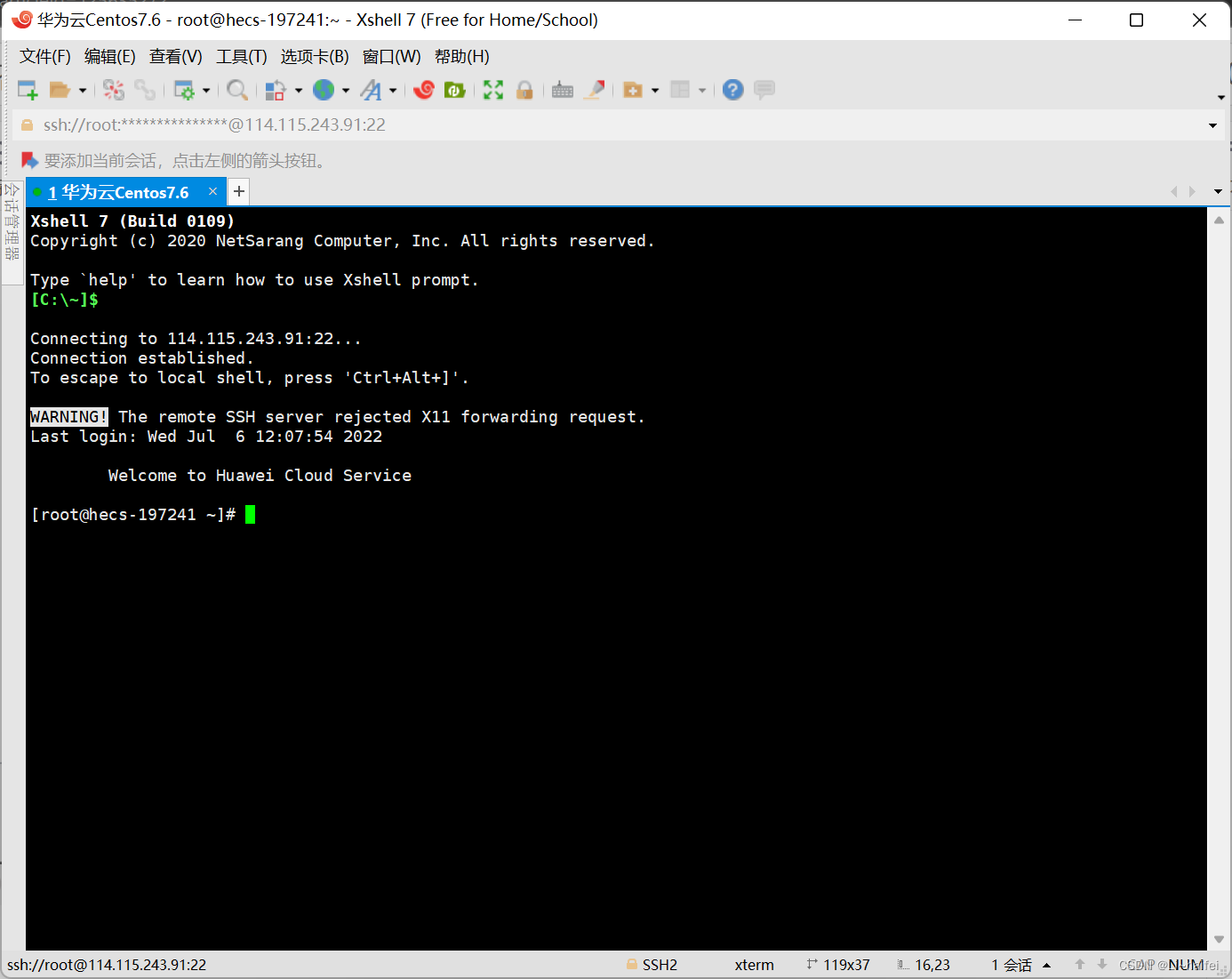Expand the Properties dropdown arrow
This screenshot has height=979, width=1232.
[206, 91]
